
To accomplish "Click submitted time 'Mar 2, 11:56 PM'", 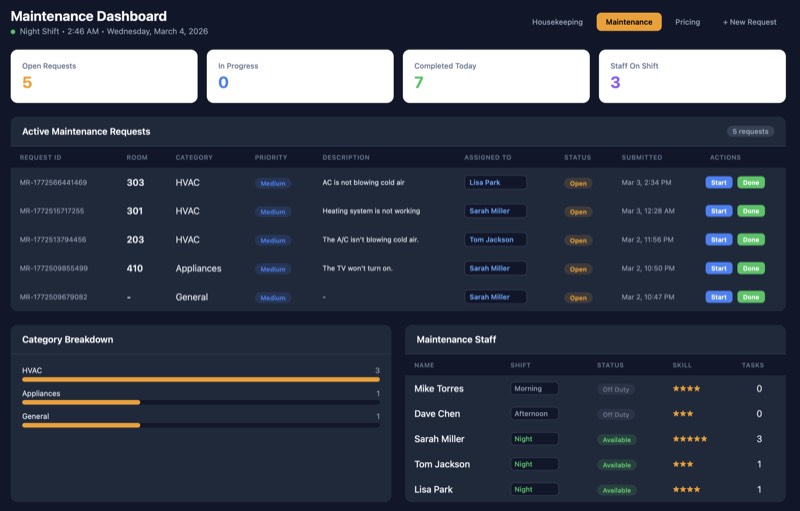I will coord(647,240).
